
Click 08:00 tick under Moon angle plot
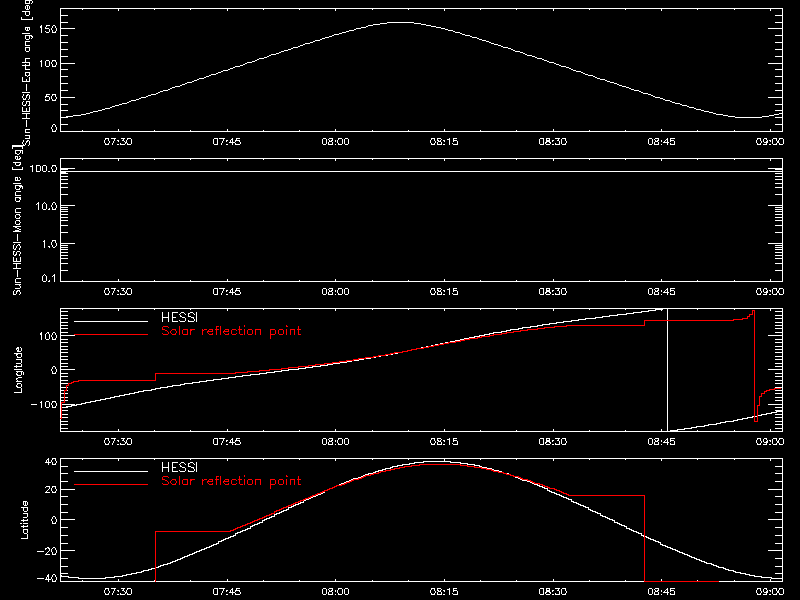coord(335,291)
